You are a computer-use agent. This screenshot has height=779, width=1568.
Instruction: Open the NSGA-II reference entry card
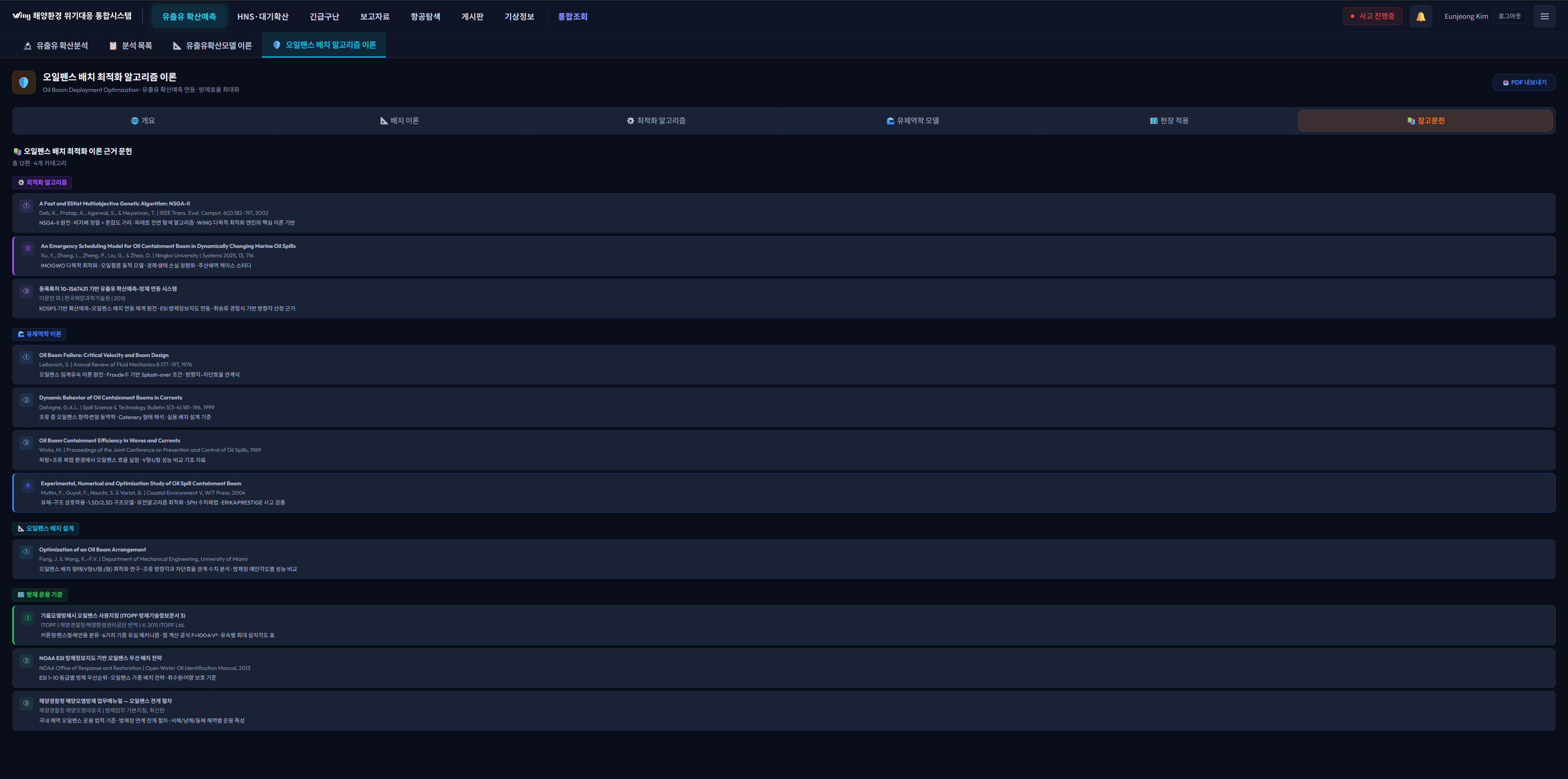(784, 213)
